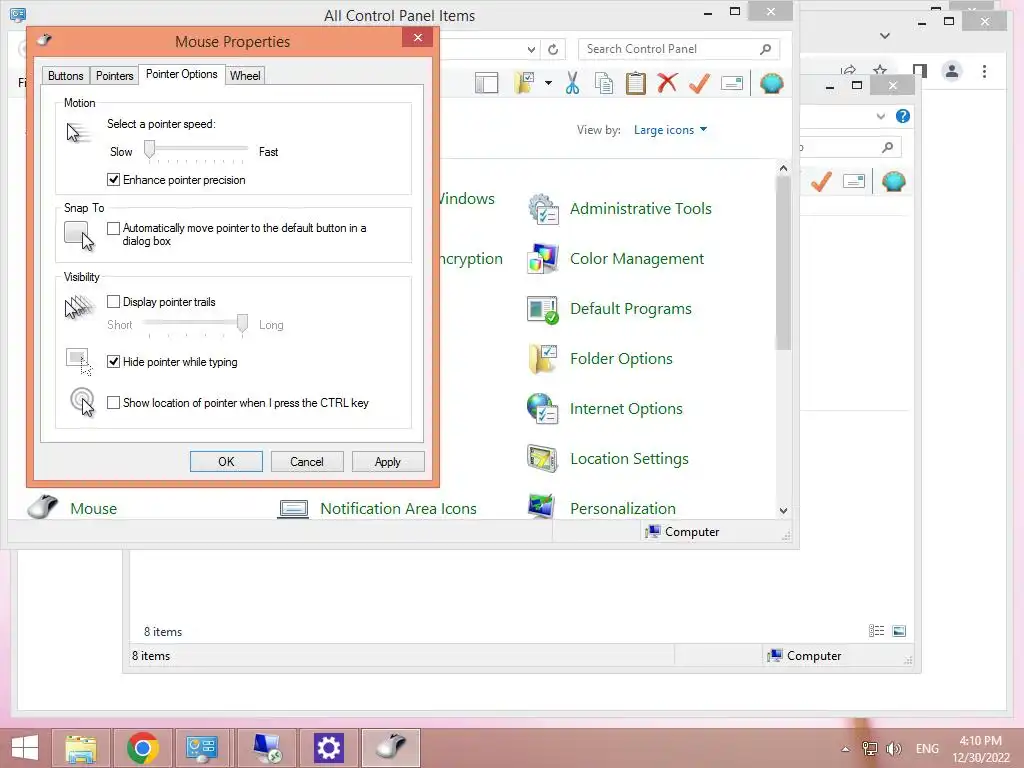
Task: Click the refresh icon next to the address bar
Action: [x=553, y=50]
